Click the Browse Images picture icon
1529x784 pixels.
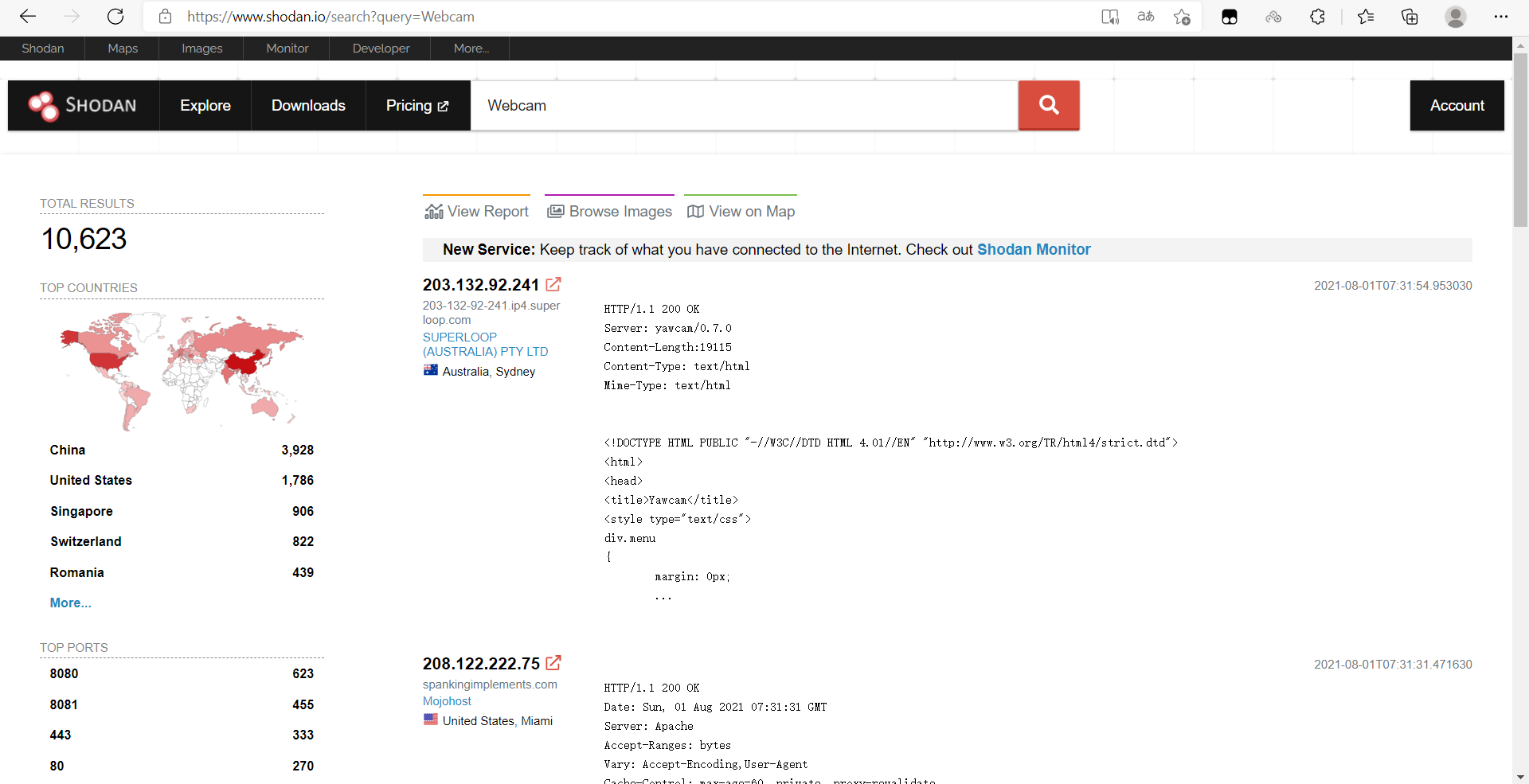[556, 211]
